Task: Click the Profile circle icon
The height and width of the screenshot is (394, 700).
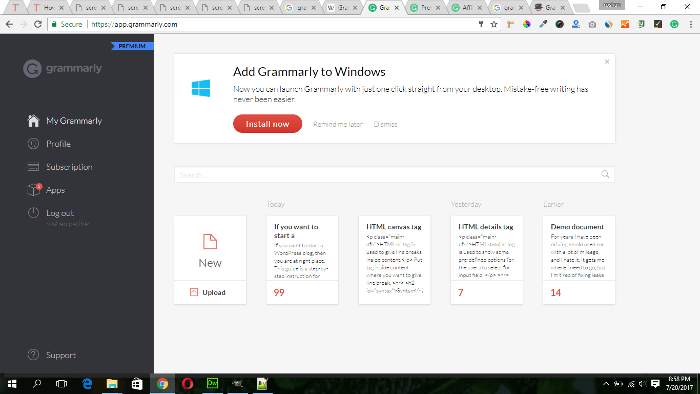Action: (x=33, y=144)
